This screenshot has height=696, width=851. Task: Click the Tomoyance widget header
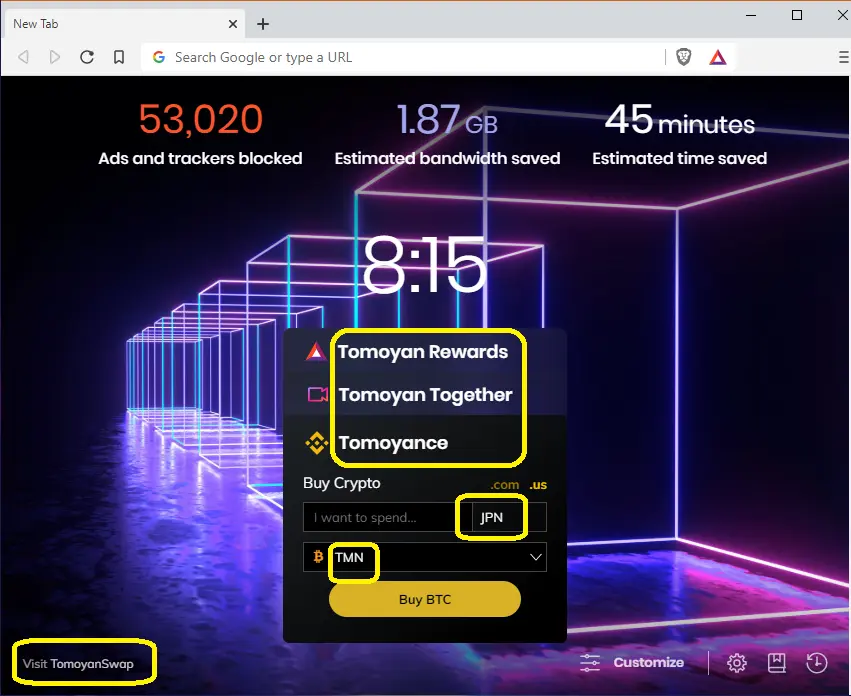[x=393, y=443]
